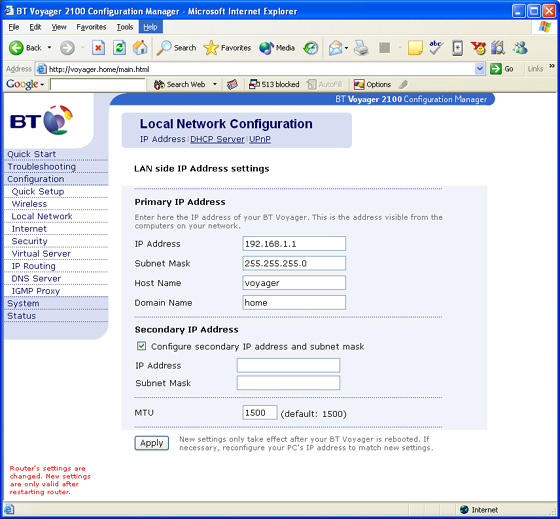The width and height of the screenshot is (560, 519).
Task: Open the DHCP Server tab link
Action: tap(217, 139)
